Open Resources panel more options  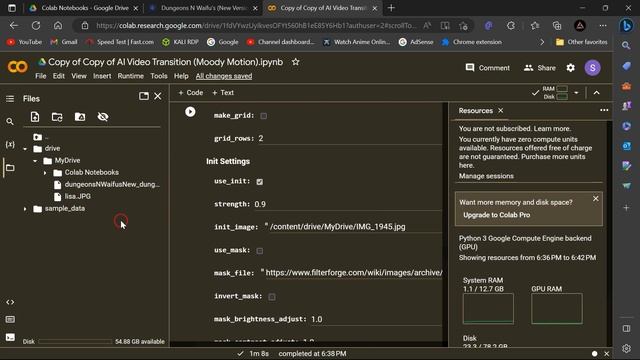(x=604, y=110)
